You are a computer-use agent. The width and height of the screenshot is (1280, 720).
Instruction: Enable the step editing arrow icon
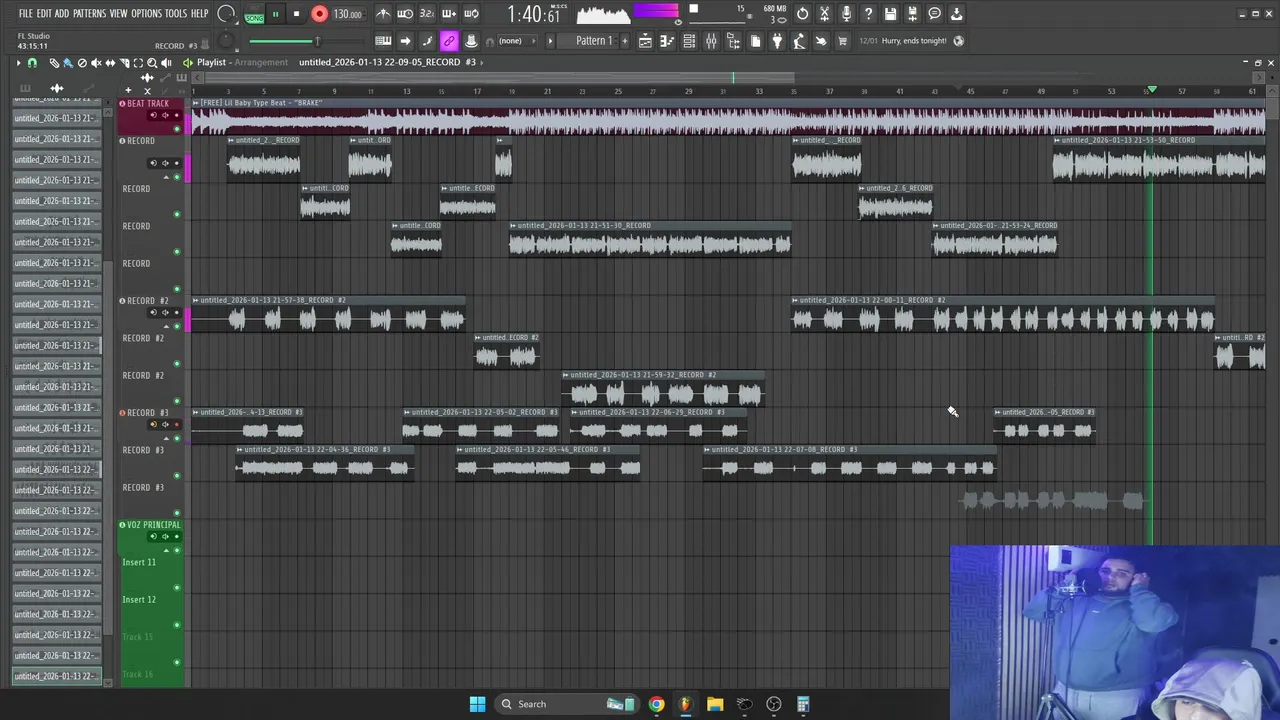coord(405,41)
